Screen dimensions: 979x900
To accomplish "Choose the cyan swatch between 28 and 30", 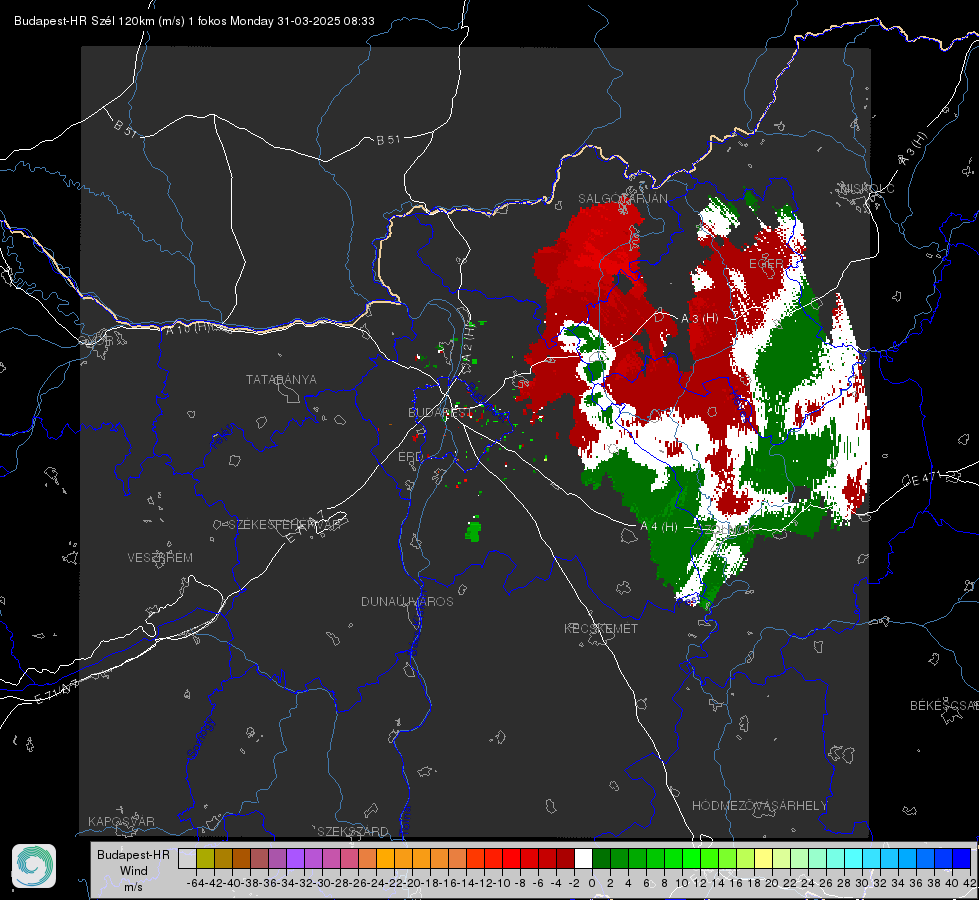I will (x=854, y=858).
